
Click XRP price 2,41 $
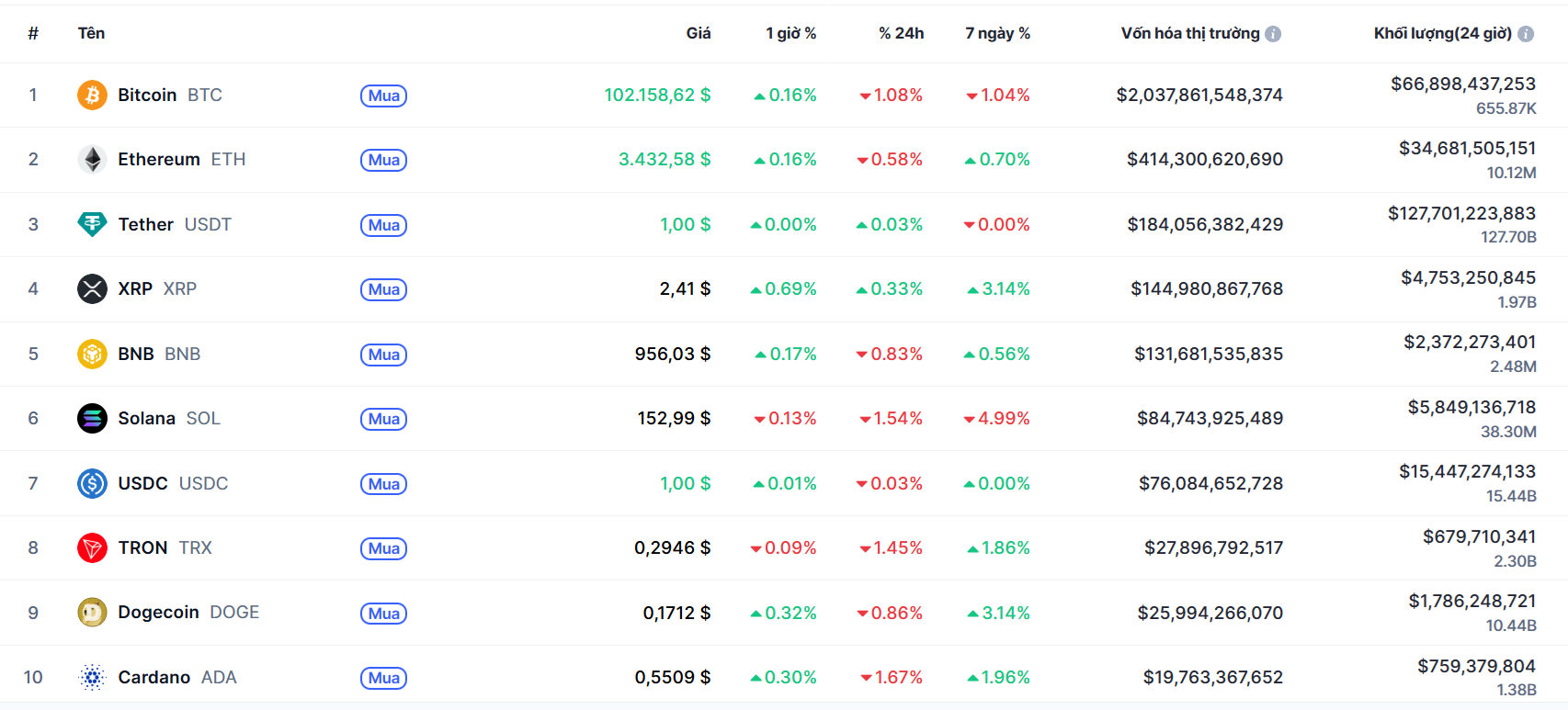point(685,289)
